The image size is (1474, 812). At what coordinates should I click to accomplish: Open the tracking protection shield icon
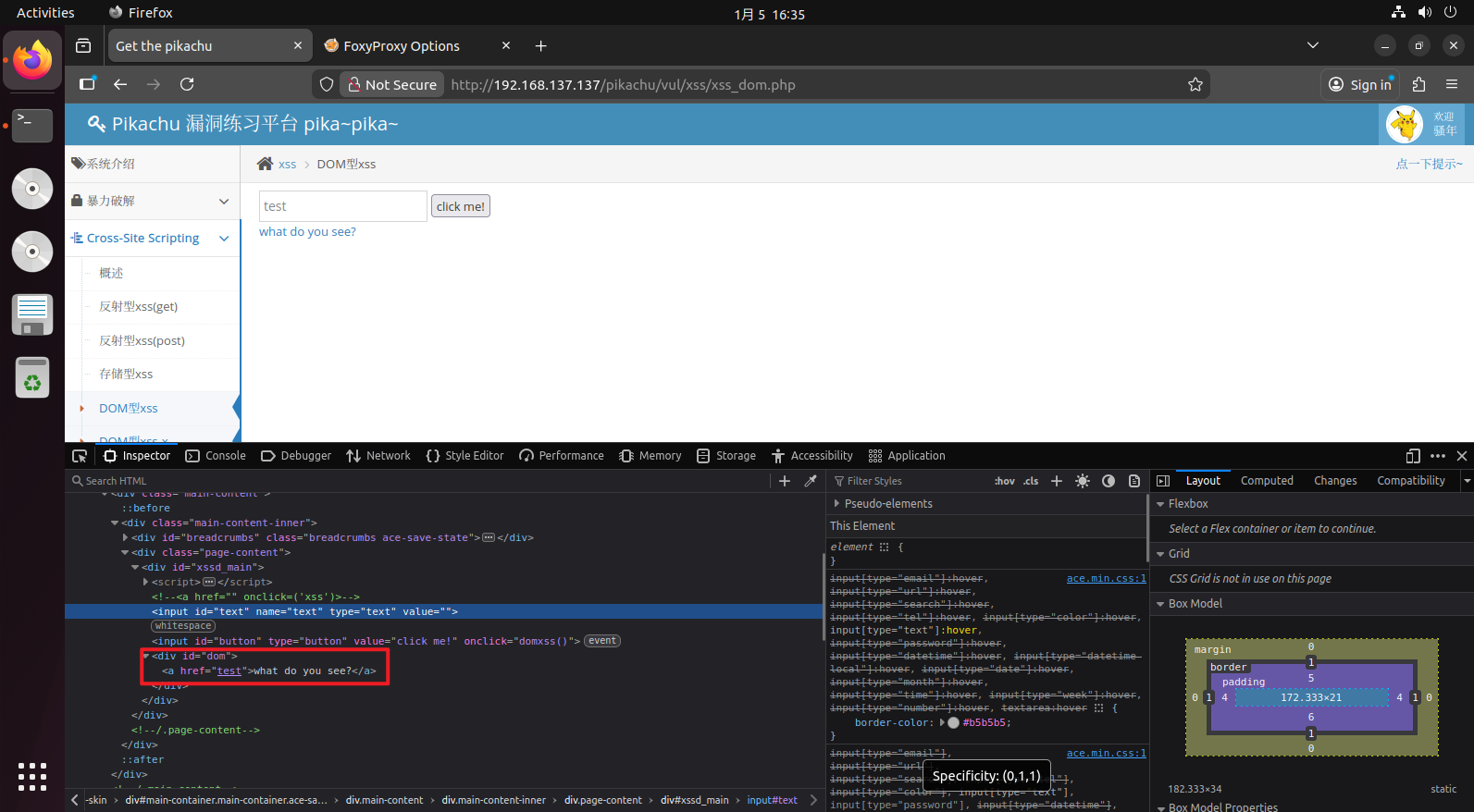[327, 84]
